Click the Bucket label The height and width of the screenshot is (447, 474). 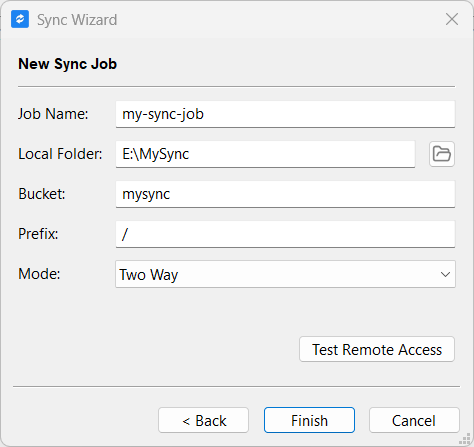(x=42, y=194)
